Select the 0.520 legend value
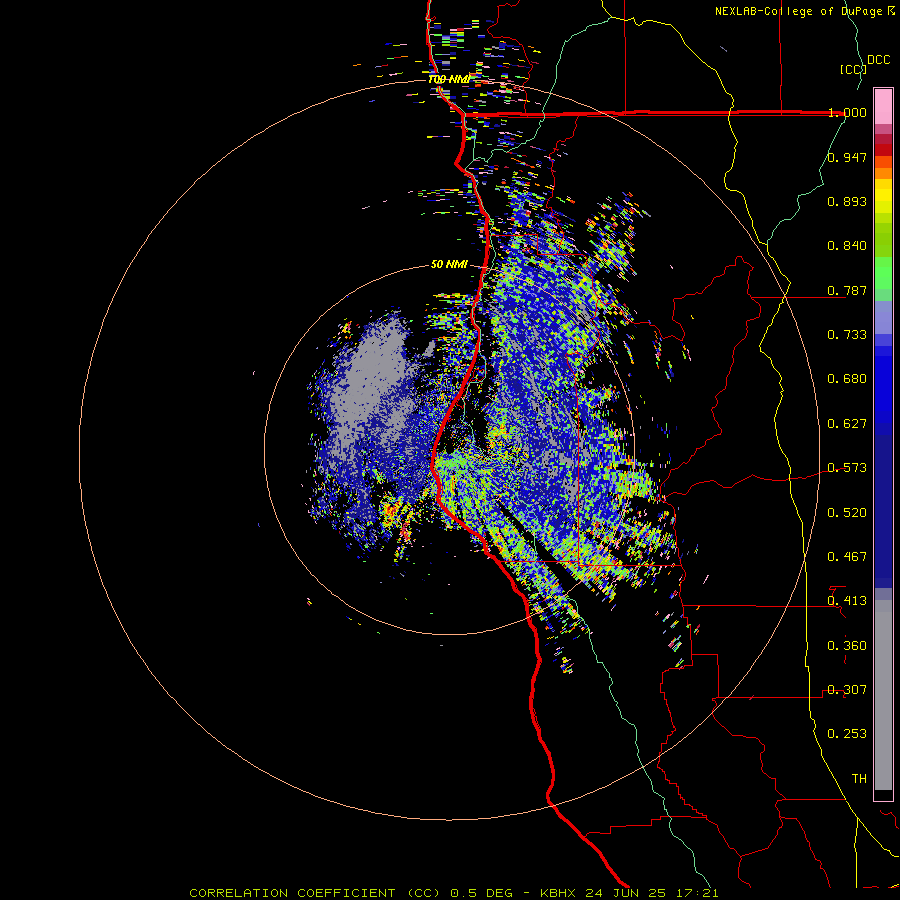The width and height of the screenshot is (900, 900). pos(847,513)
